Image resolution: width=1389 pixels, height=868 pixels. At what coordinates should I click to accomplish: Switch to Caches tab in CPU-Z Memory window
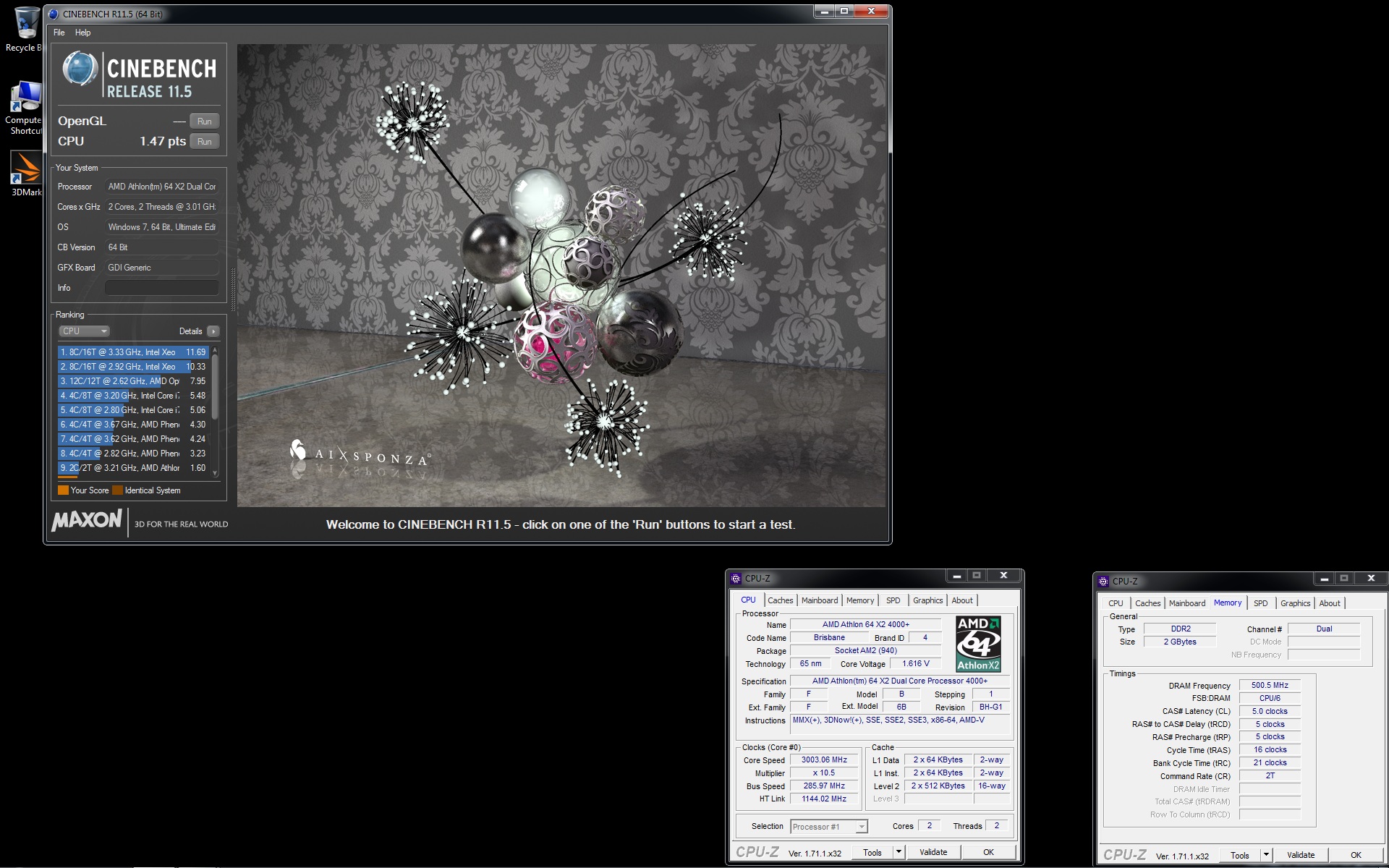[x=1147, y=603]
